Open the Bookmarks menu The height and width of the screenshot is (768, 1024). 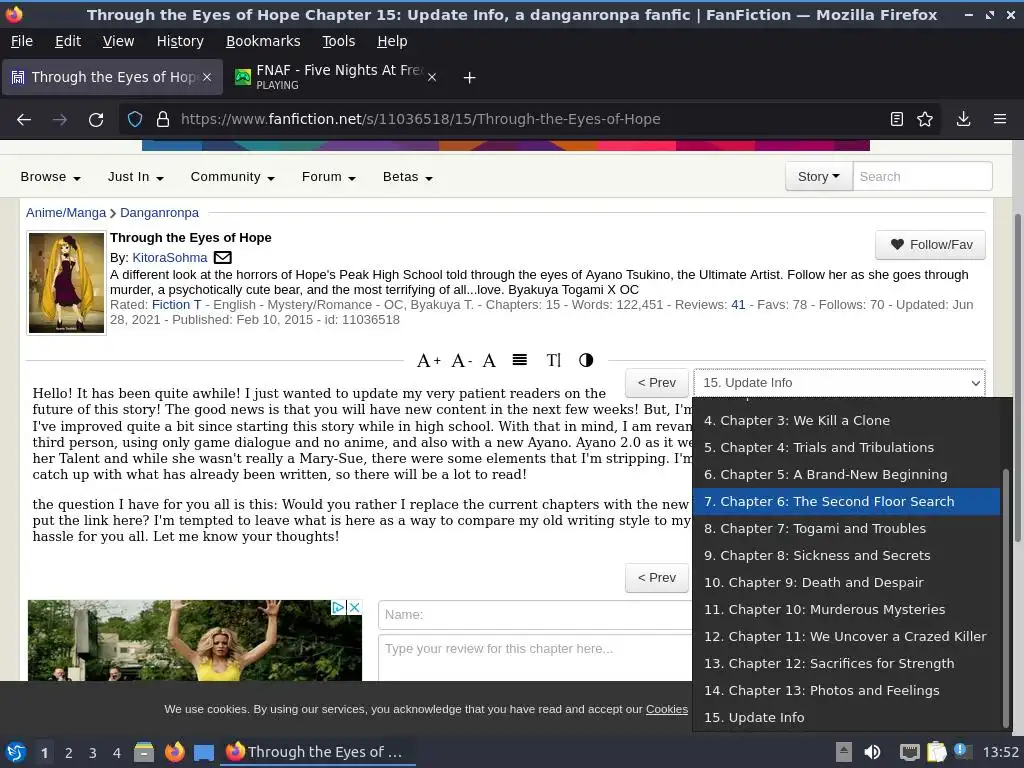click(x=263, y=41)
